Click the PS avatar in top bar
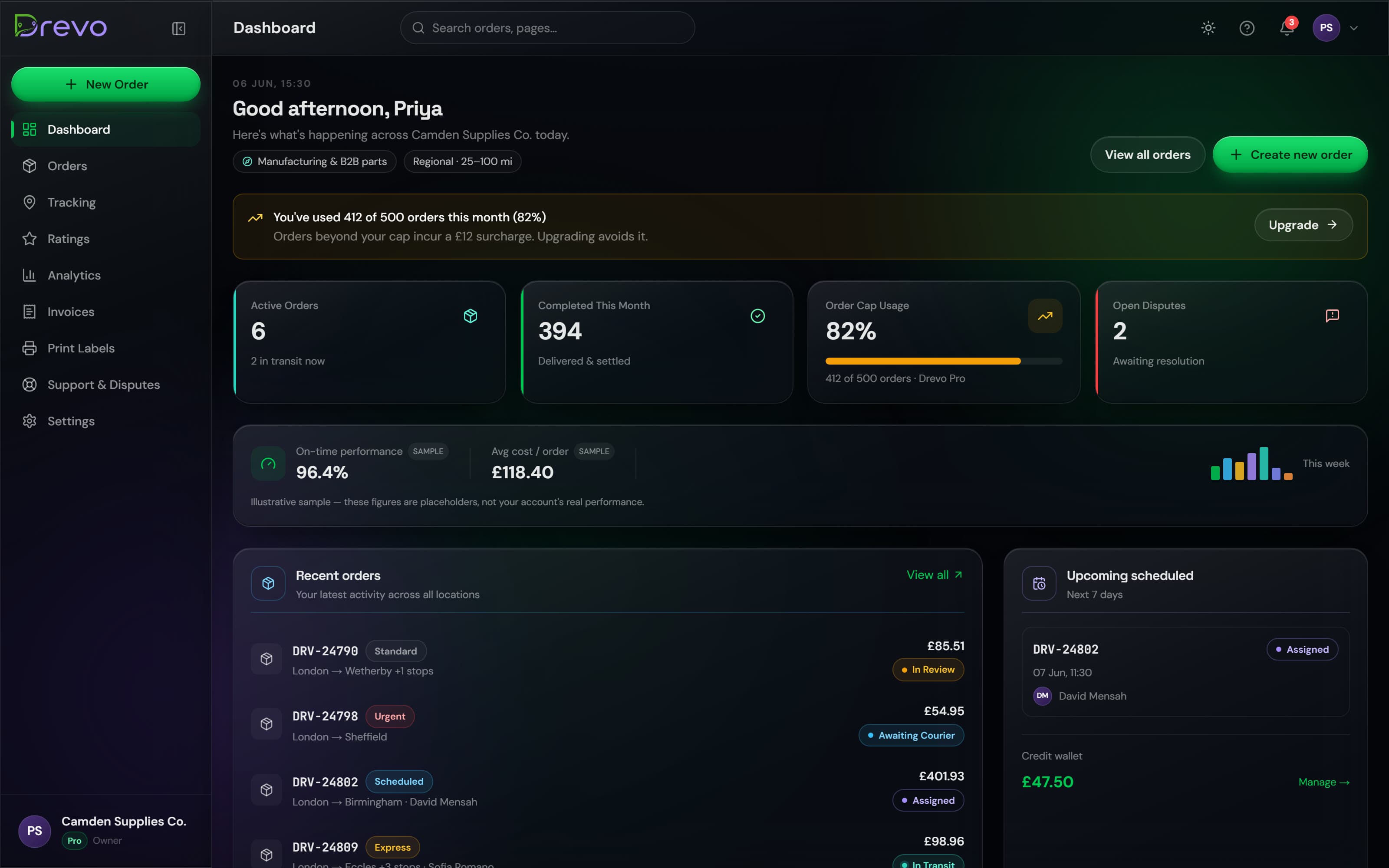The height and width of the screenshot is (868, 1389). (1326, 27)
